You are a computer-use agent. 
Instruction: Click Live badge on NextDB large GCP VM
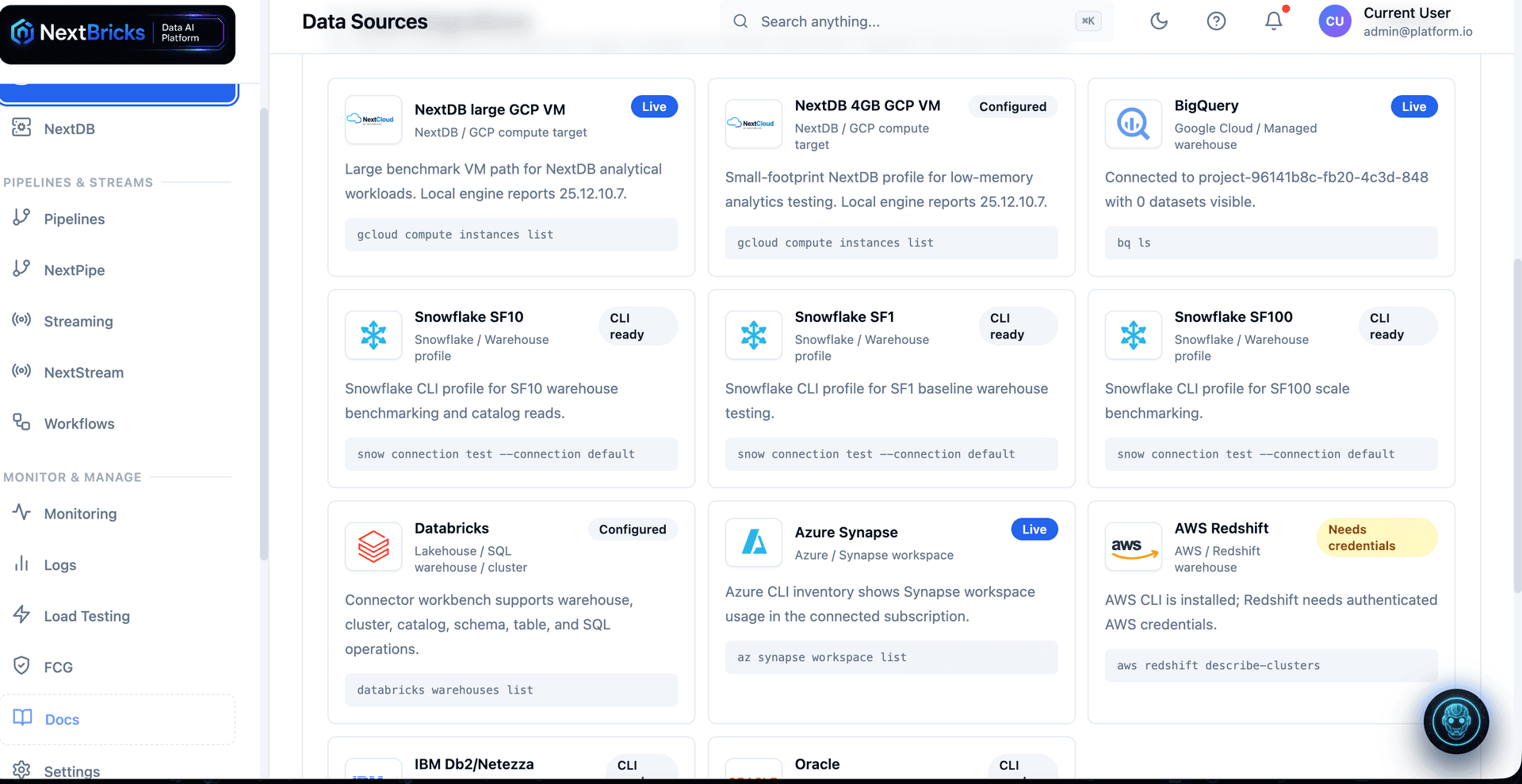click(654, 107)
